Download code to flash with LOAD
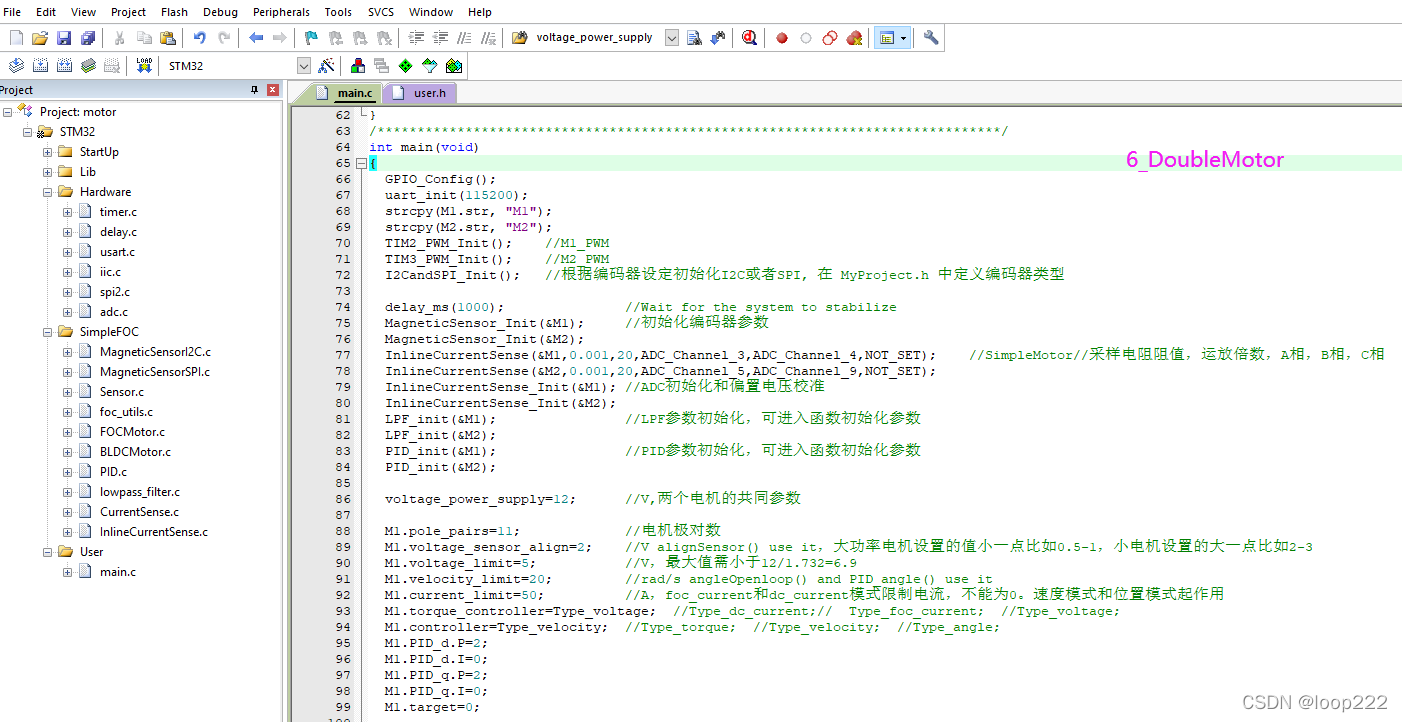 [144, 66]
